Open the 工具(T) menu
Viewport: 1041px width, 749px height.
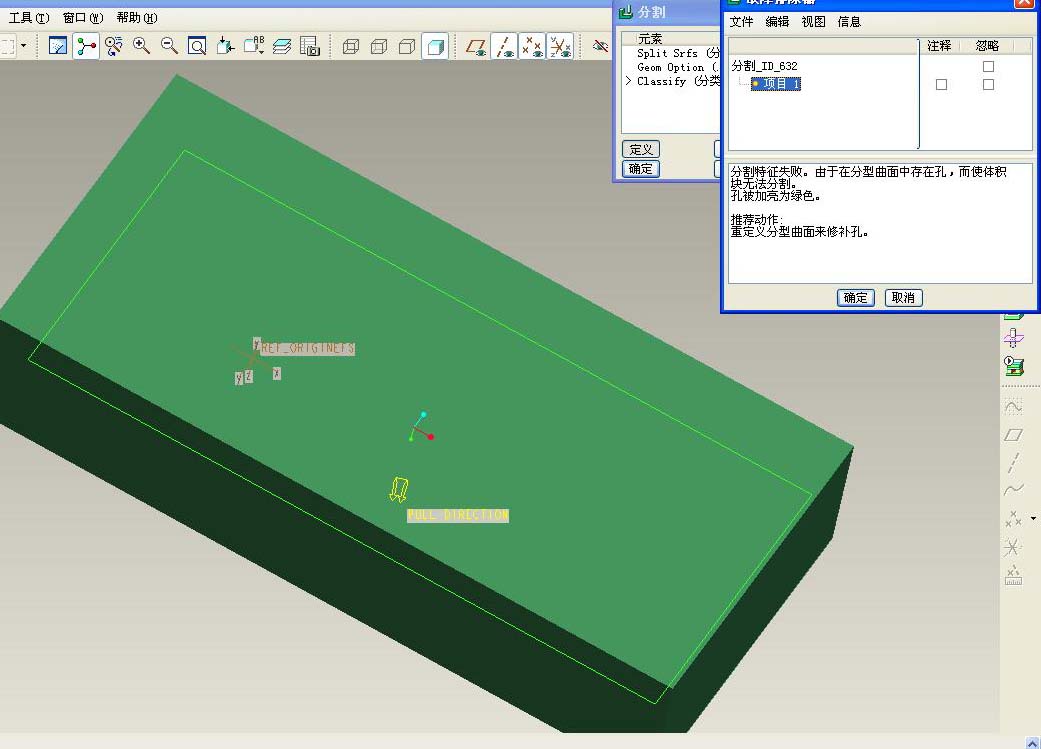point(29,18)
